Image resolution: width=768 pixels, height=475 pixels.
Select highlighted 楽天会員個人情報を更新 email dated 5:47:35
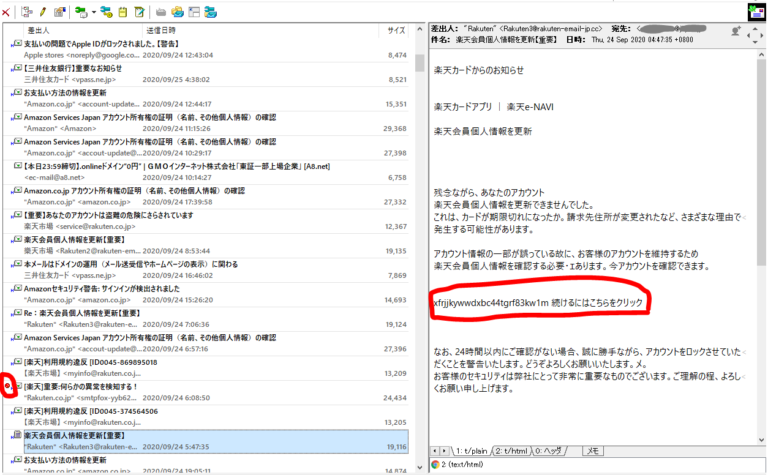pos(208,441)
